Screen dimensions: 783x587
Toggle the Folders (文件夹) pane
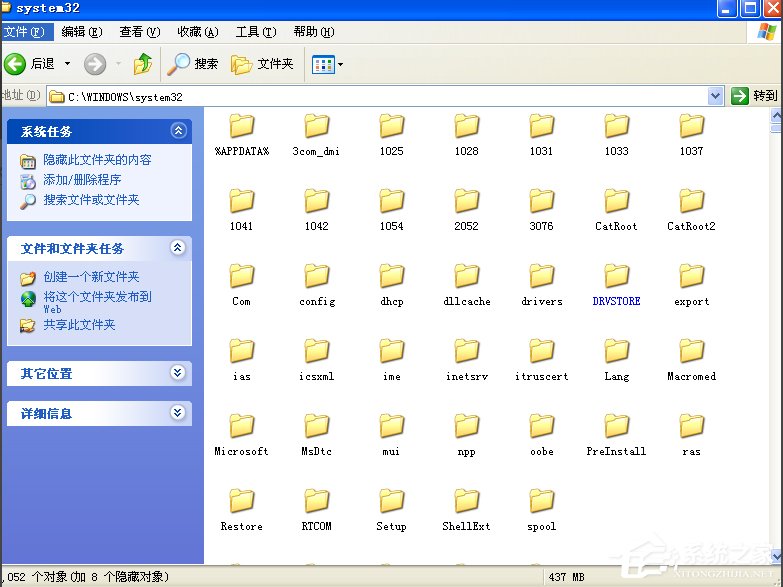(x=263, y=64)
